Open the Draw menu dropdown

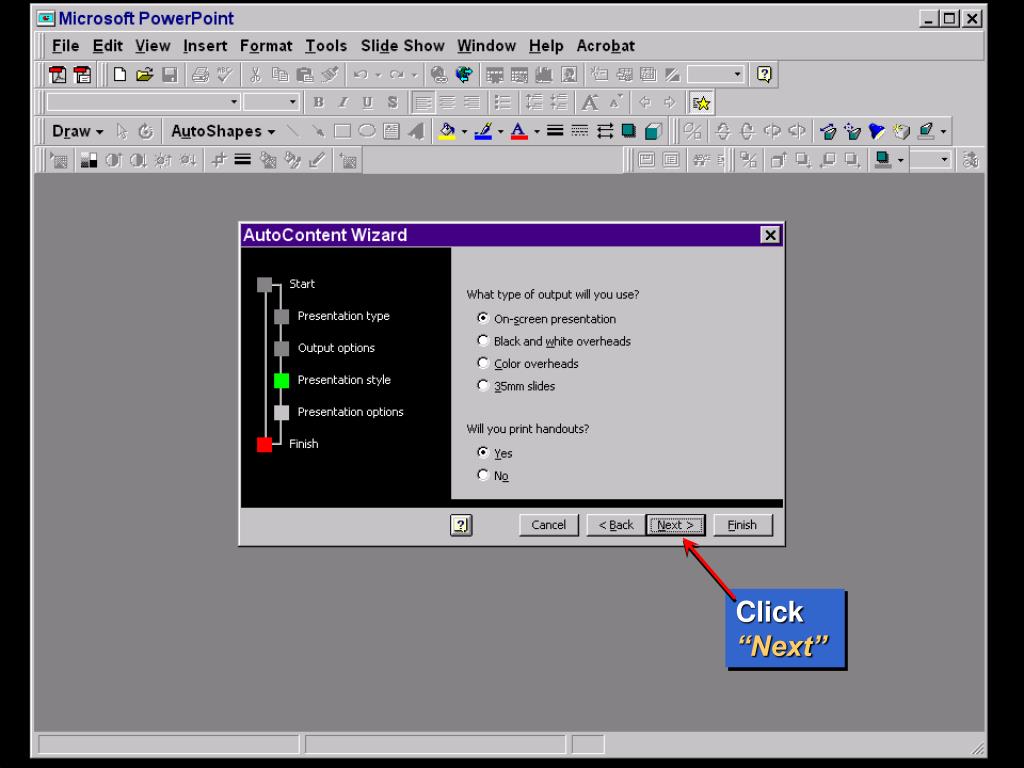[77, 131]
